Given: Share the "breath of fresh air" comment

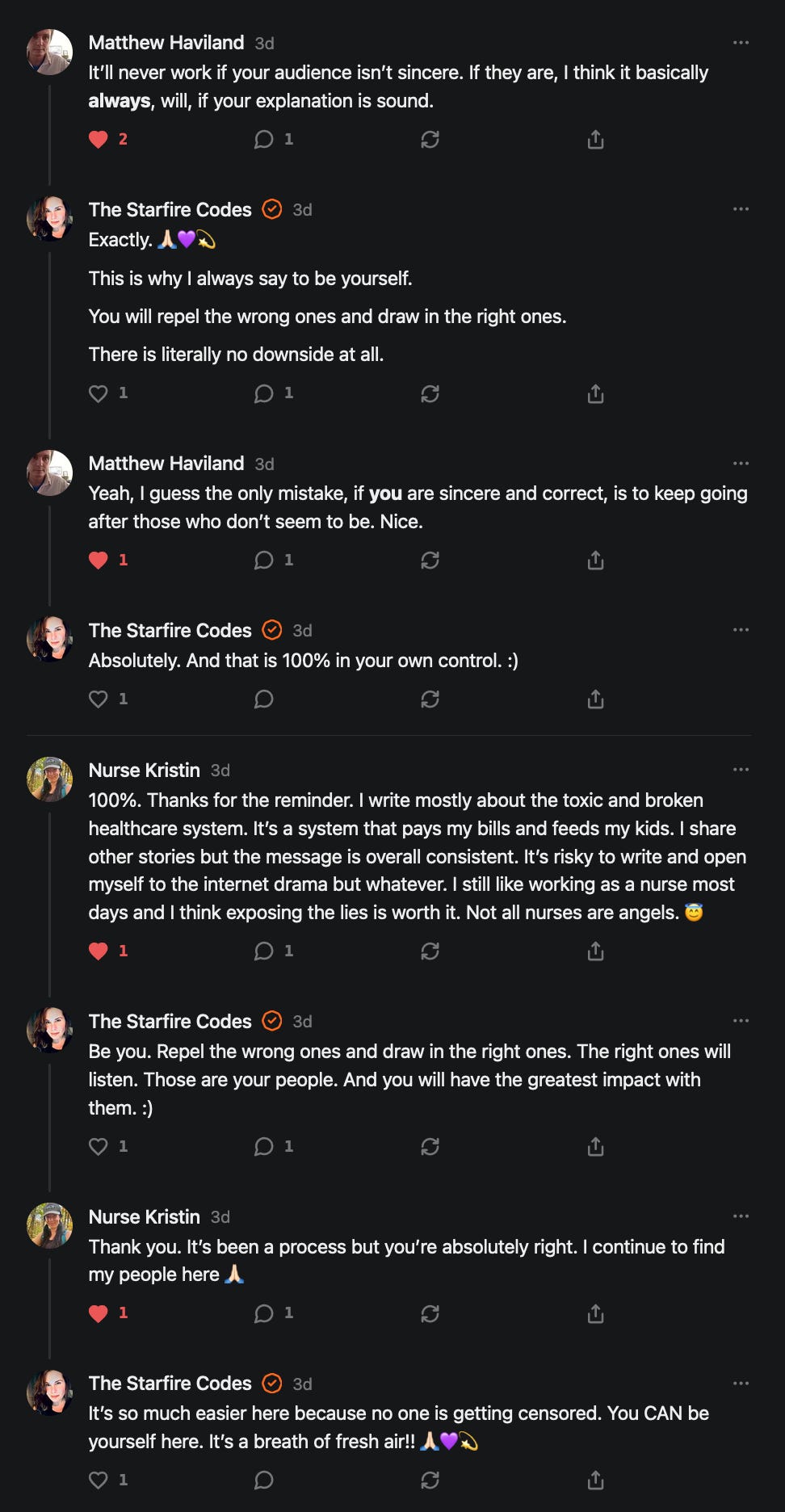Looking at the screenshot, I should (595, 1480).
